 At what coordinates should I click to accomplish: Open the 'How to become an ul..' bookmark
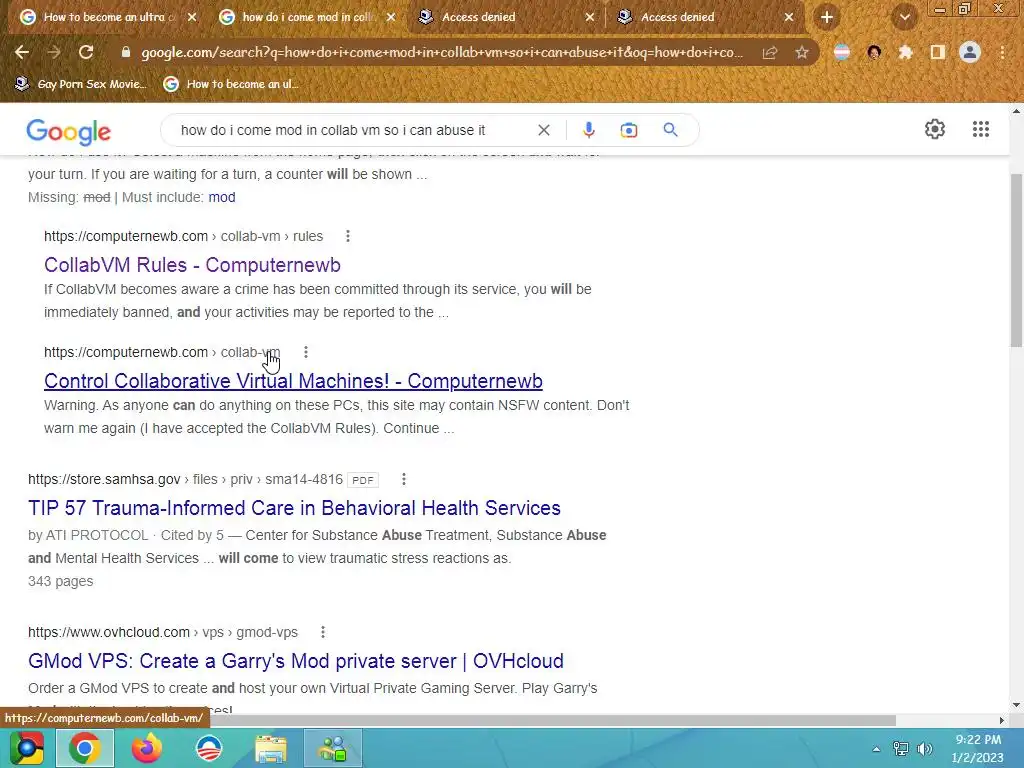pos(232,84)
